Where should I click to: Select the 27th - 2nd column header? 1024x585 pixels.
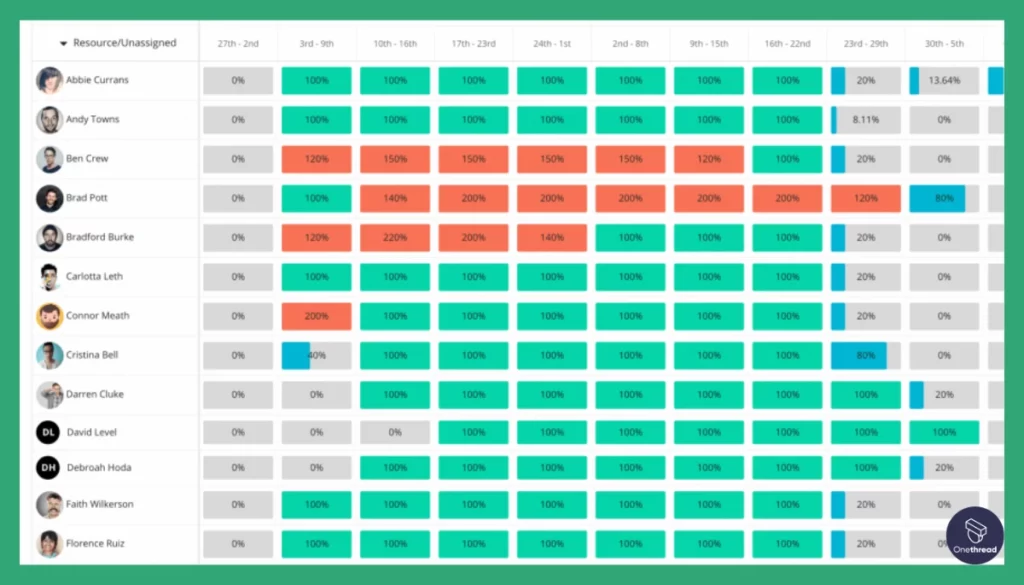[238, 43]
